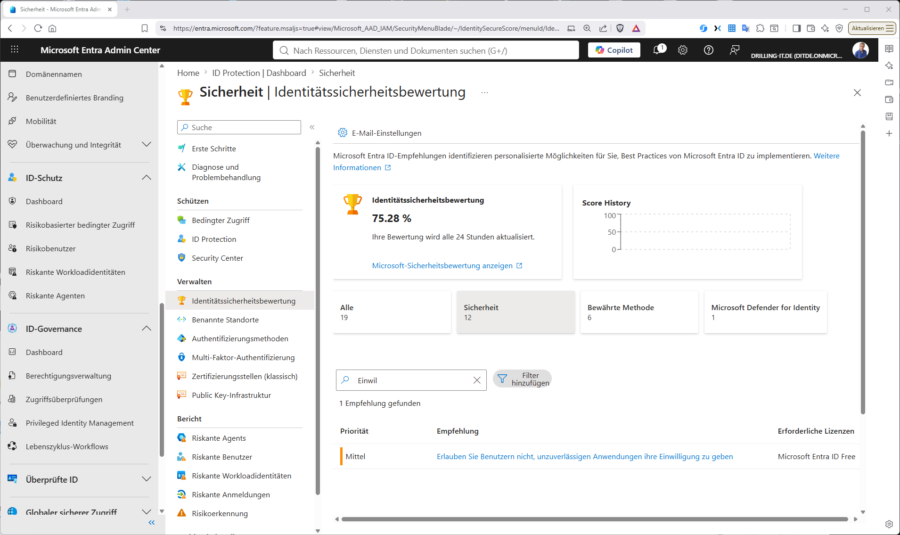Image resolution: width=900 pixels, height=535 pixels.
Task: Open the notifications bell
Action: click(x=658, y=50)
